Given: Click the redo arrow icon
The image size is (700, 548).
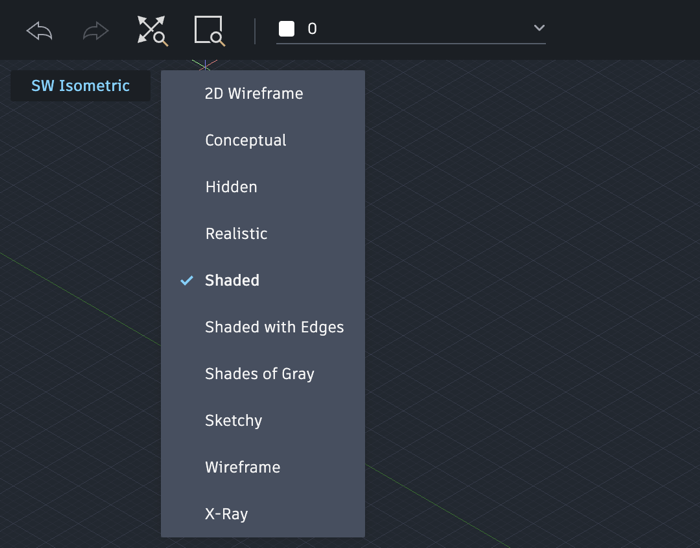Looking at the screenshot, I should click(95, 30).
